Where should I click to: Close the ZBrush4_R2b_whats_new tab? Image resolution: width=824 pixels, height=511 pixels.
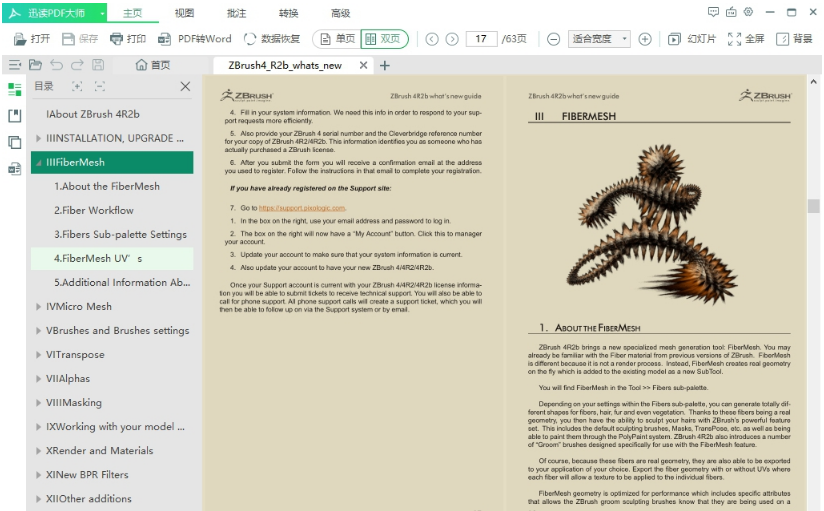tap(363, 65)
